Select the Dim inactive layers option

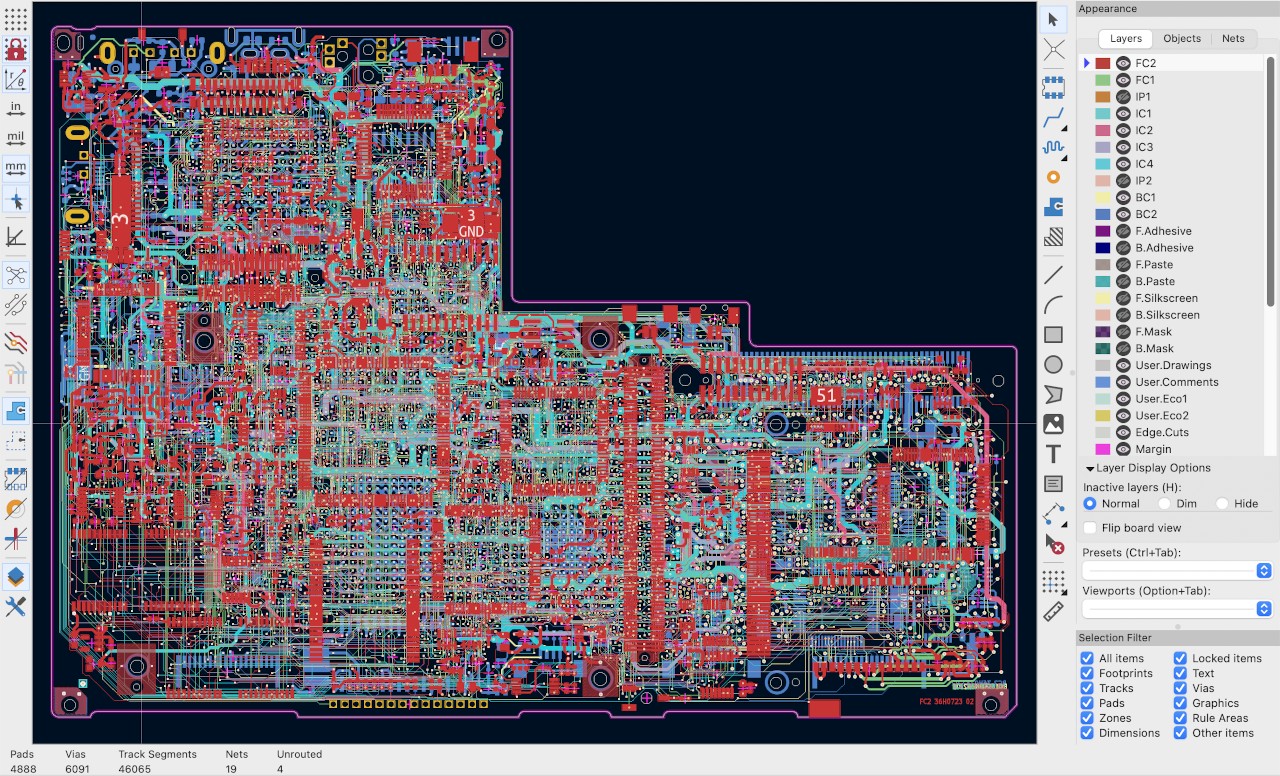pyautogui.click(x=1164, y=504)
